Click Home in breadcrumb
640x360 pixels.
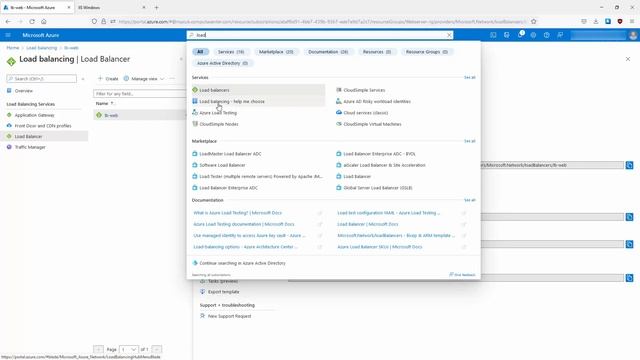pyautogui.click(x=13, y=48)
